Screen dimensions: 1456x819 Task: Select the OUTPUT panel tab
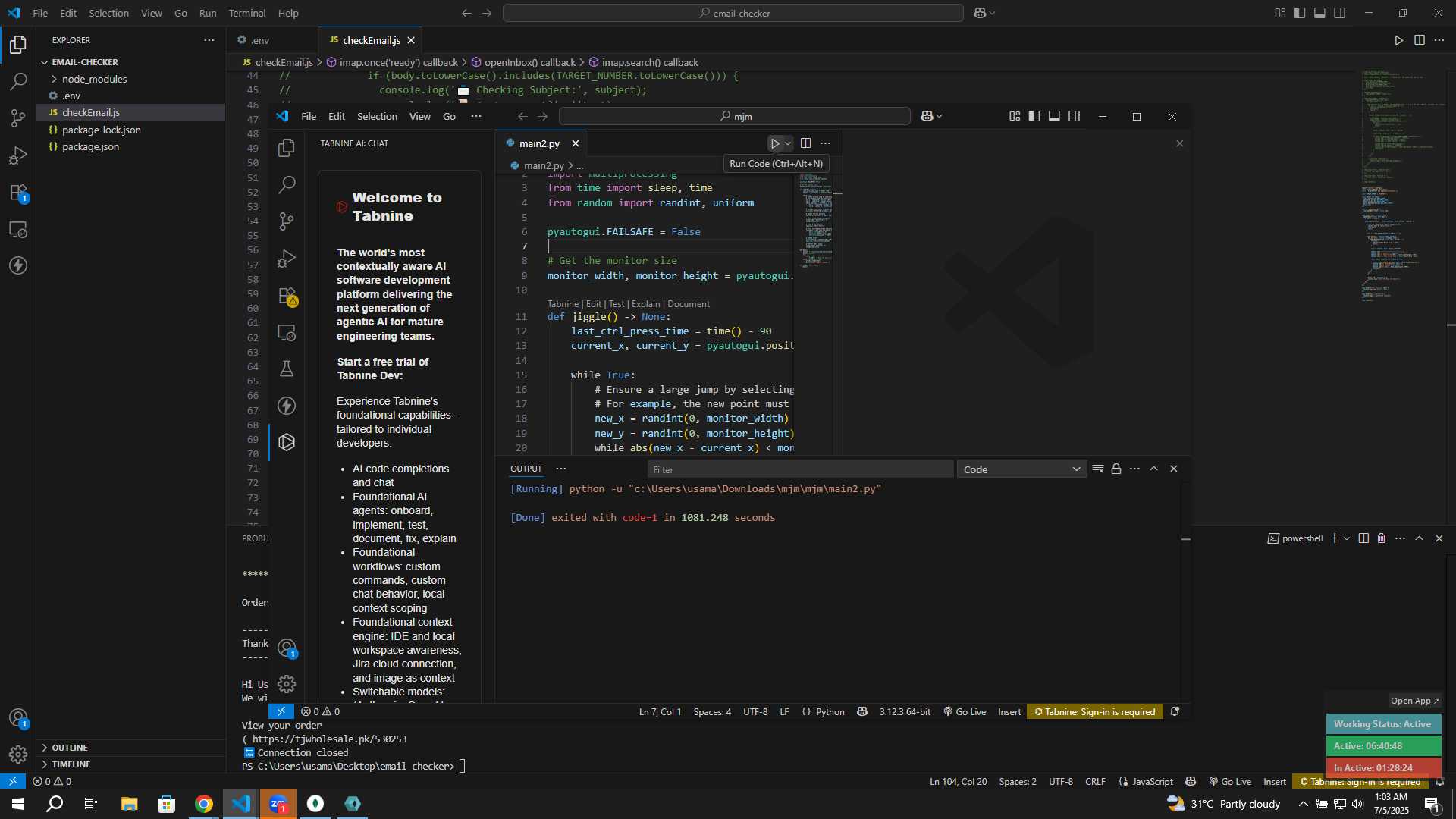[526, 469]
